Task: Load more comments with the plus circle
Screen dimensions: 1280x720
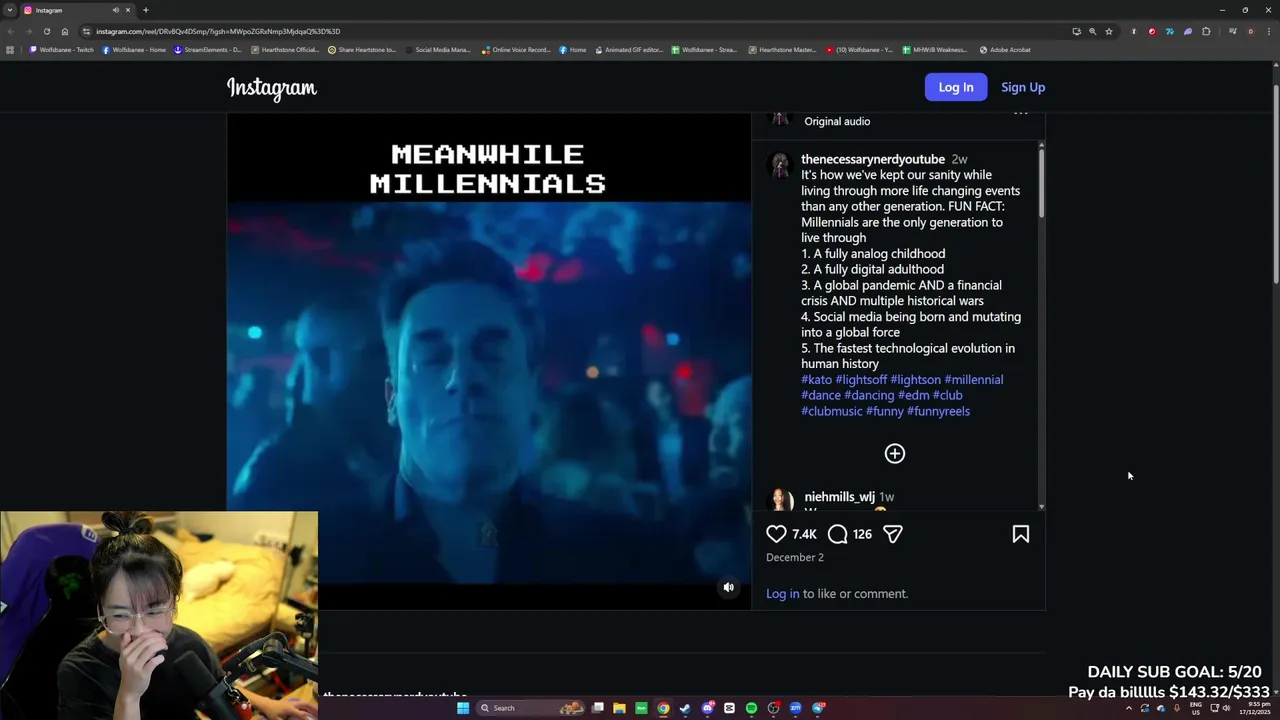Action: click(895, 454)
